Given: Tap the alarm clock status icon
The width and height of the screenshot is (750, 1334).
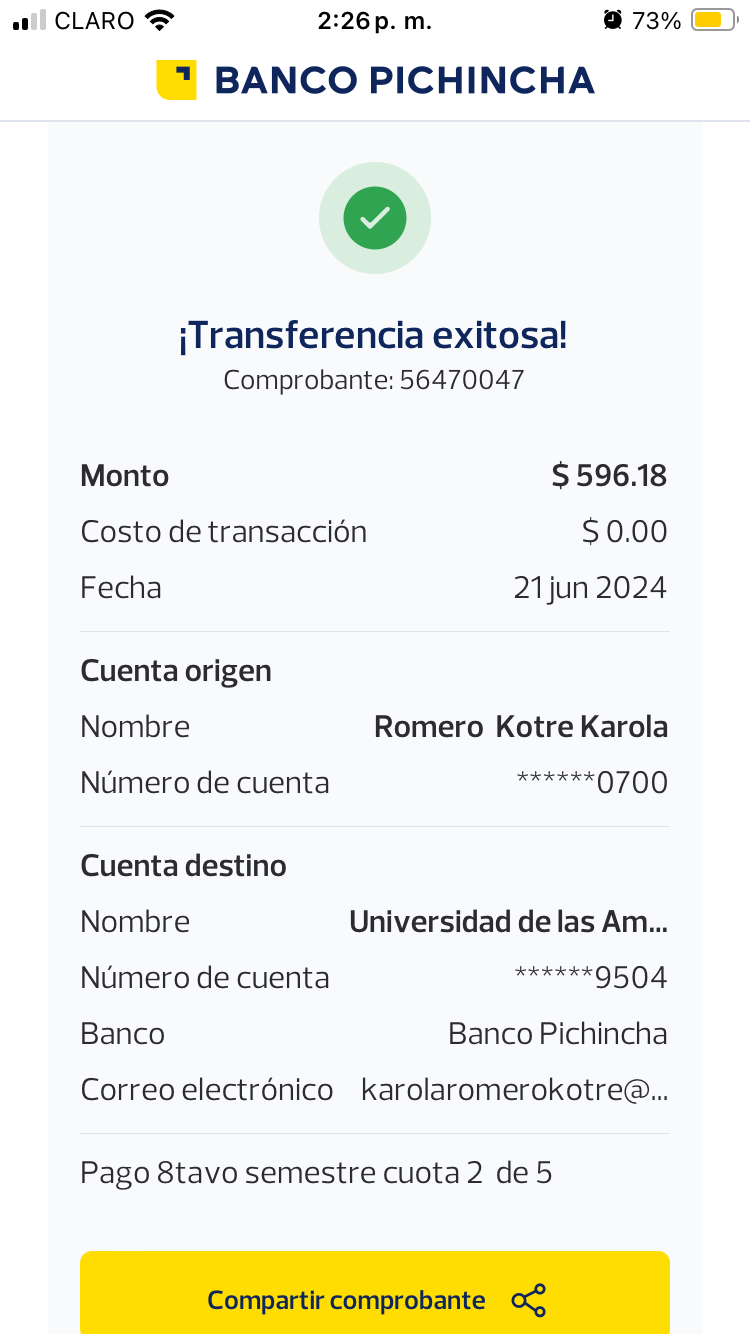Looking at the screenshot, I should 612,20.
